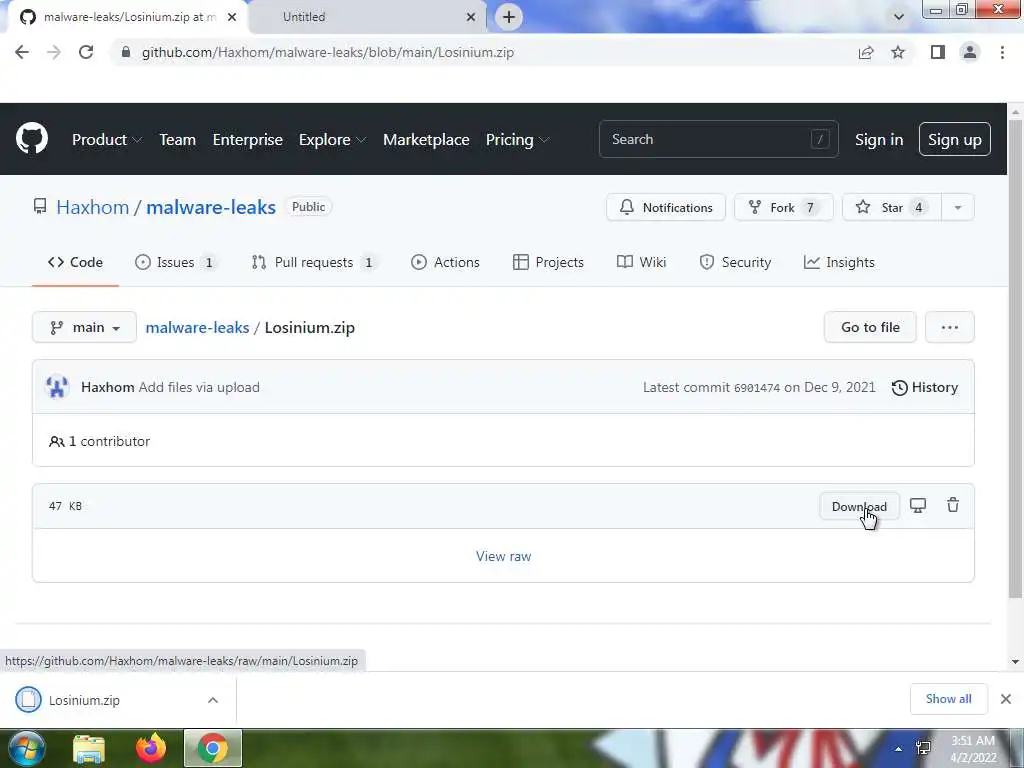Image resolution: width=1024 pixels, height=768 pixels.
Task: Expand the Product menu
Action: click(106, 140)
